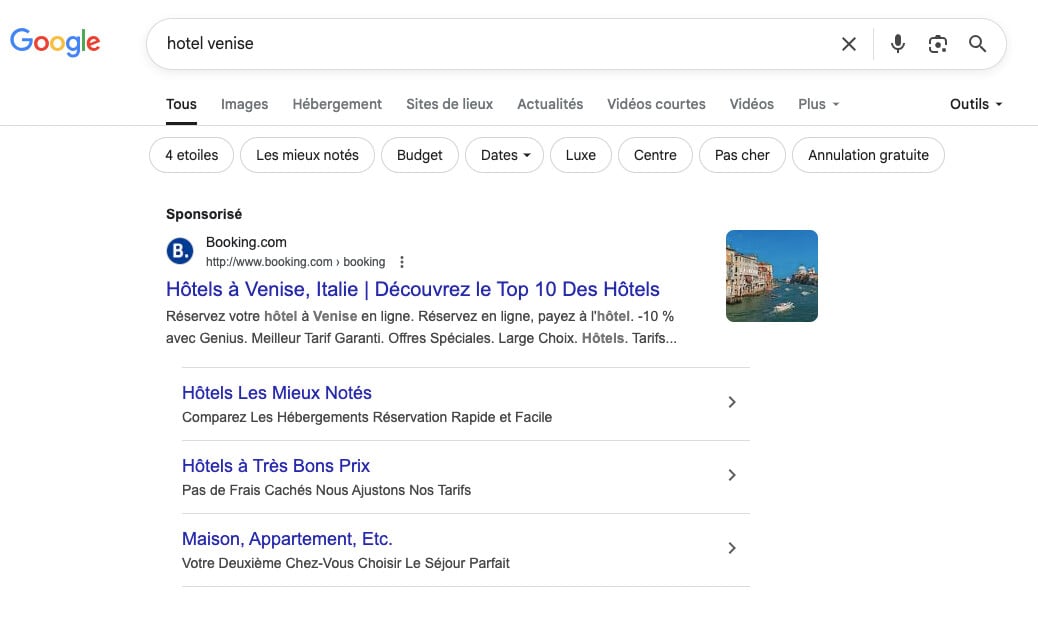Open the Dates dropdown chip
This screenshot has height=617, width=1038.
click(505, 155)
